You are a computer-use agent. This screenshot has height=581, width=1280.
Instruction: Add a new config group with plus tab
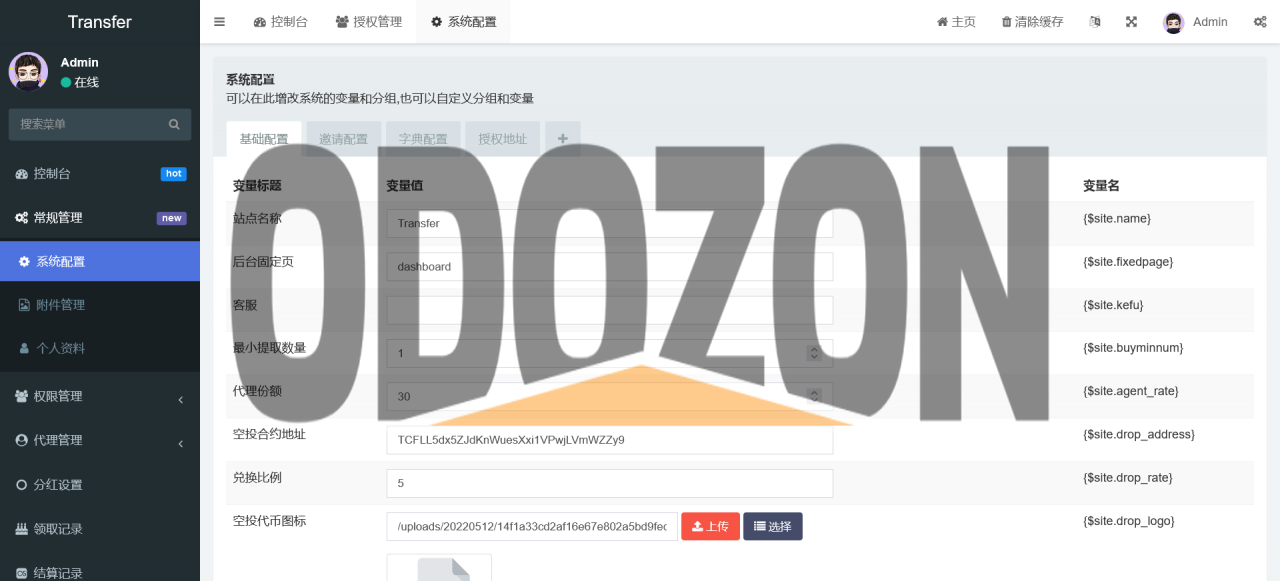(563, 139)
